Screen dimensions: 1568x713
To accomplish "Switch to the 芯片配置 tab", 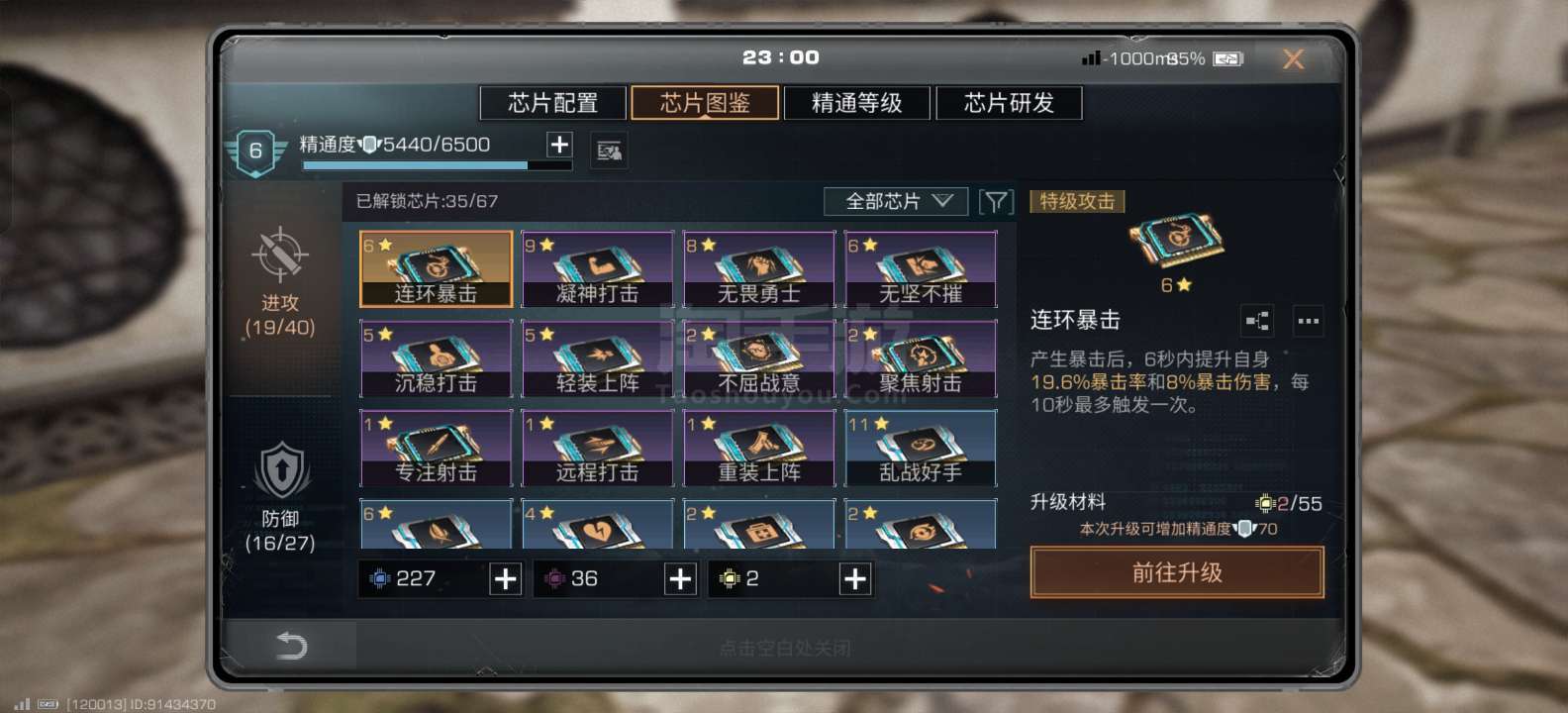I will 552,103.
